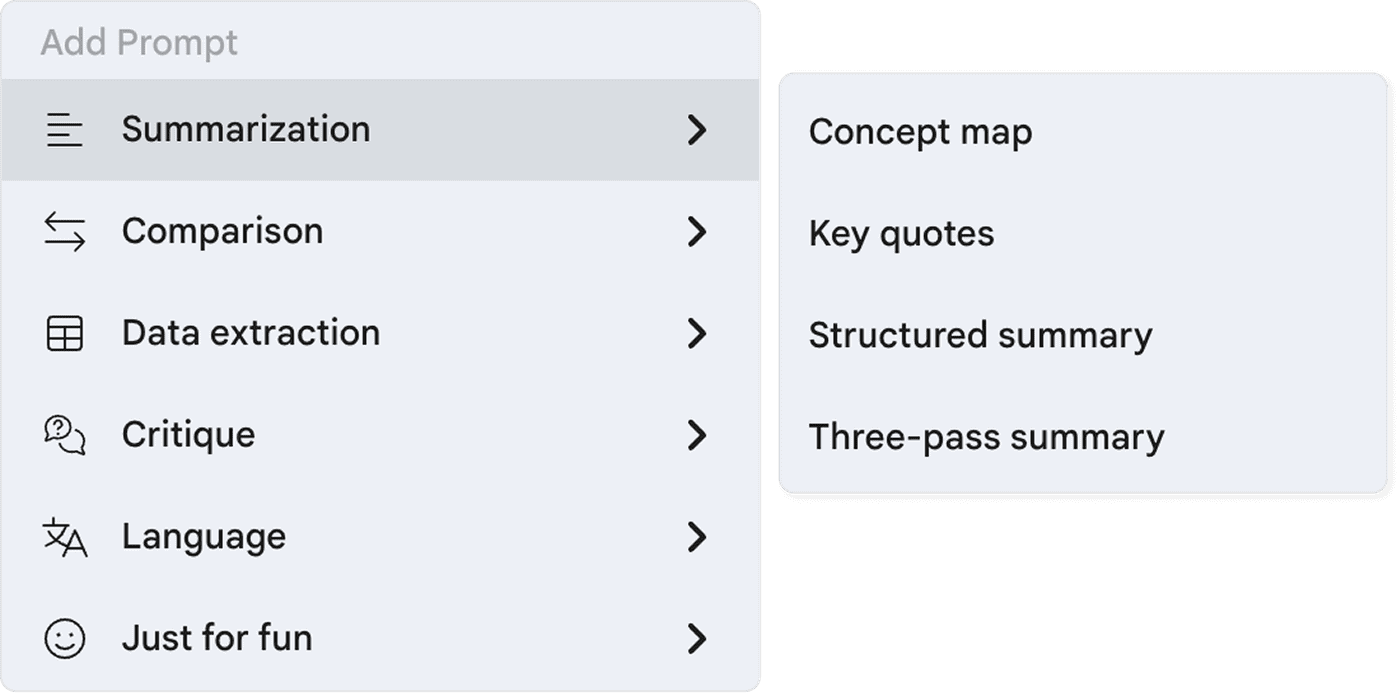Open the Comparison menu entry
This screenshot has width=1400, height=693.
point(380,232)
